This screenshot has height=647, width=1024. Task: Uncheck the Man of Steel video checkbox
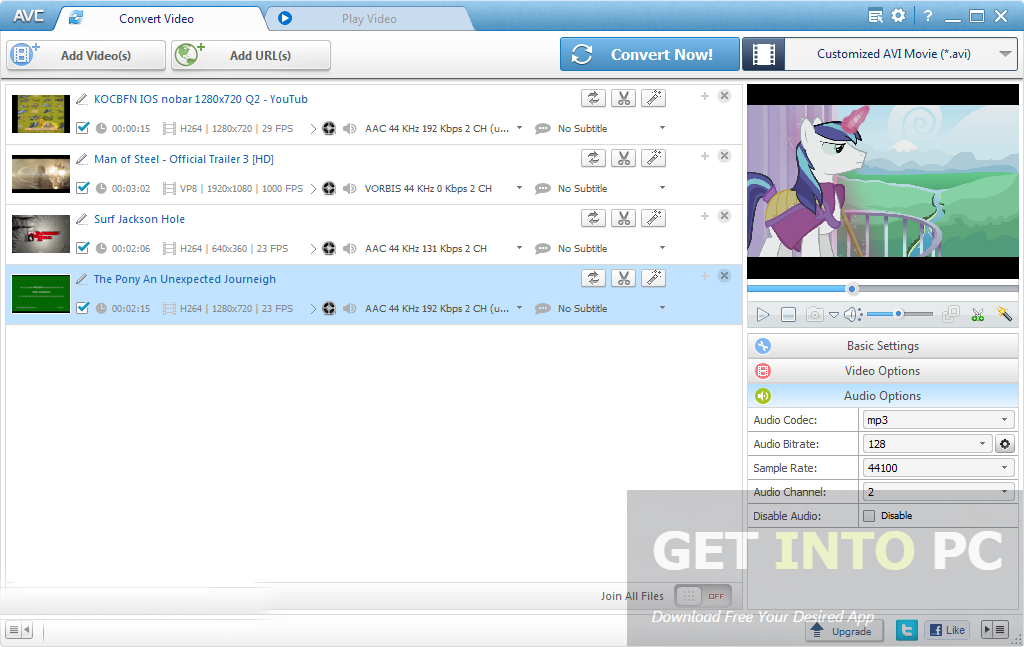pos(82,188)
